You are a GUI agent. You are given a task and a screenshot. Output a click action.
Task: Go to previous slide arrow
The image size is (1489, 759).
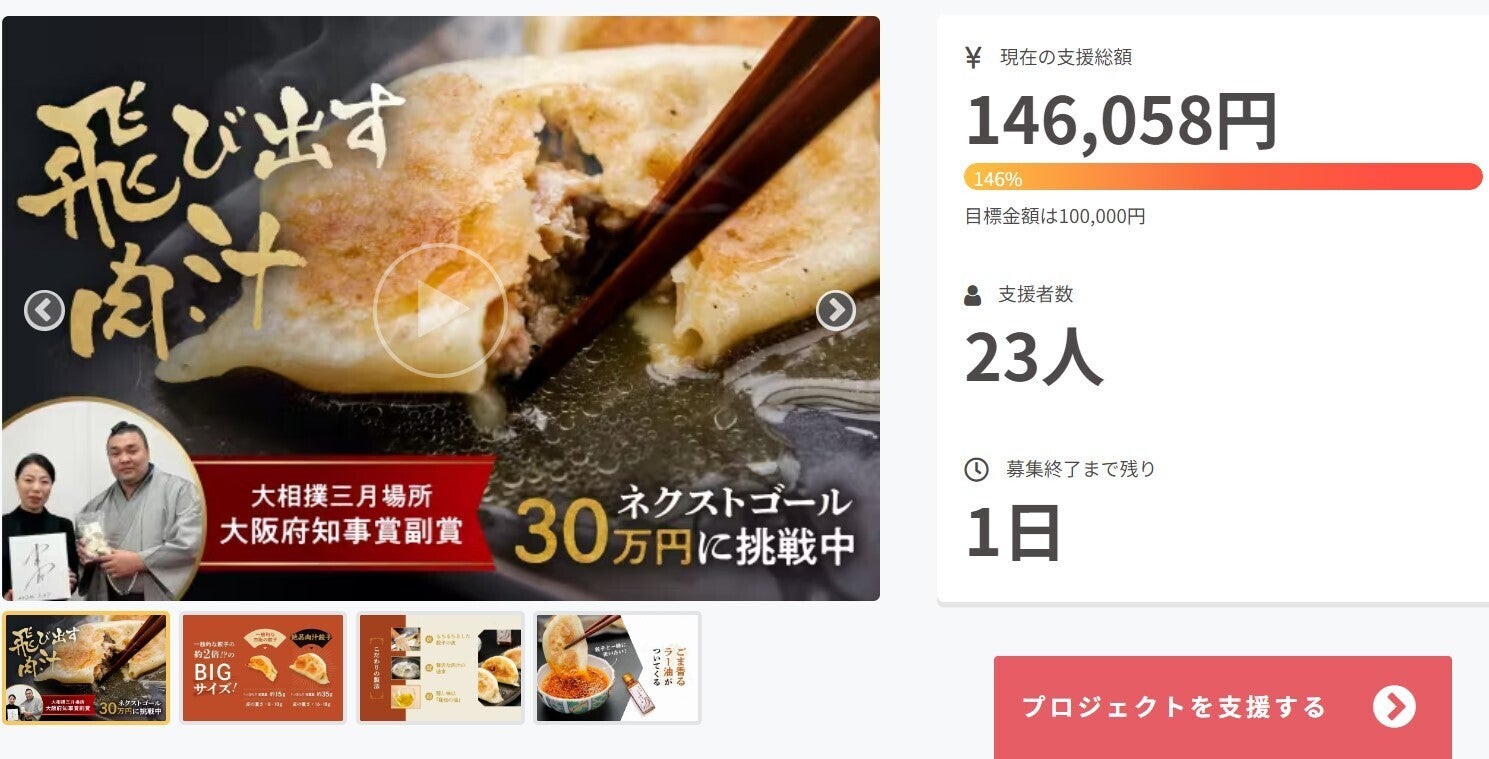click(44, 311)
